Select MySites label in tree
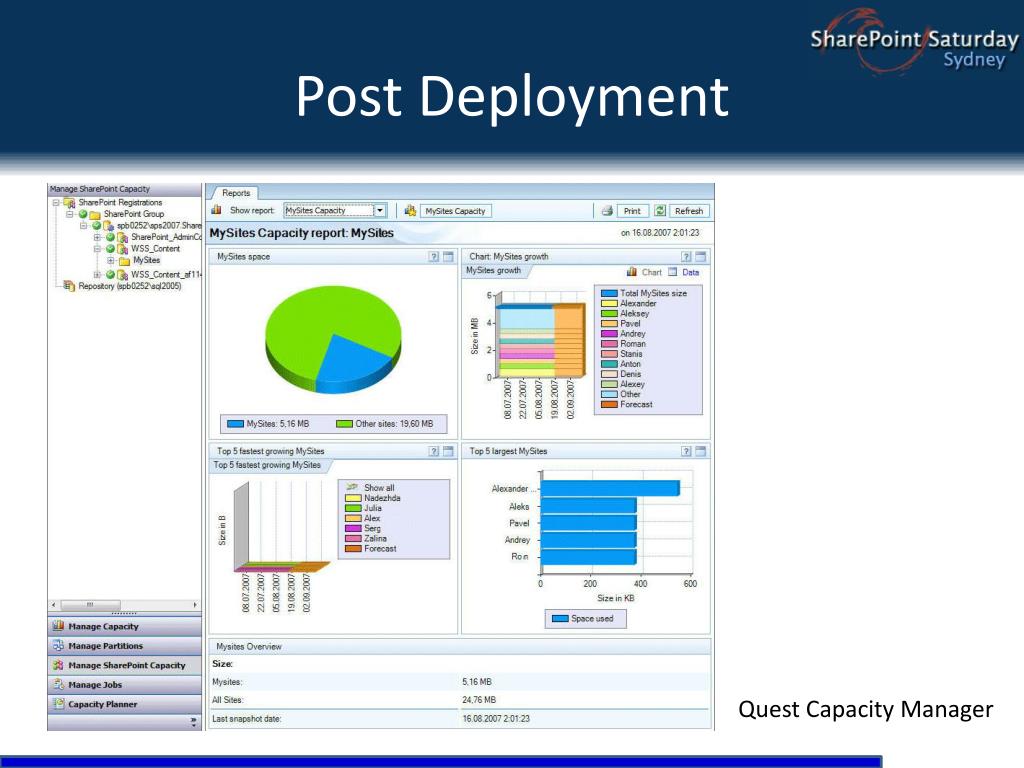Screen dimensions: 1024x768 146,260
